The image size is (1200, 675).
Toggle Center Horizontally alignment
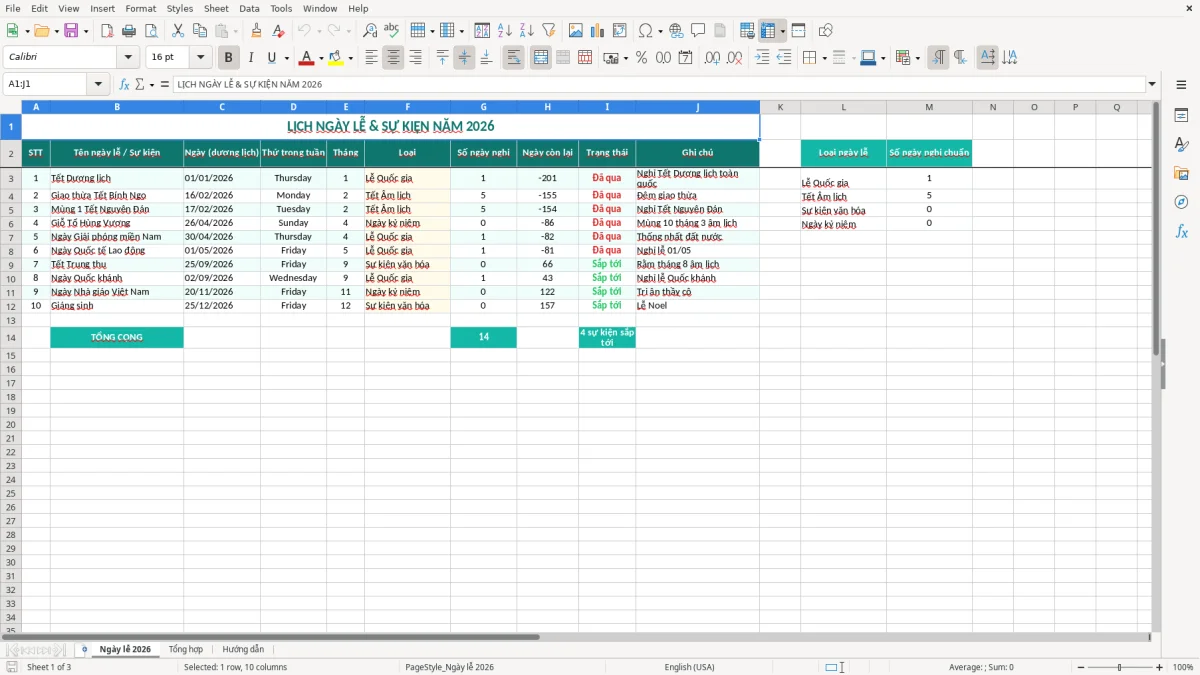pos(393,58)
